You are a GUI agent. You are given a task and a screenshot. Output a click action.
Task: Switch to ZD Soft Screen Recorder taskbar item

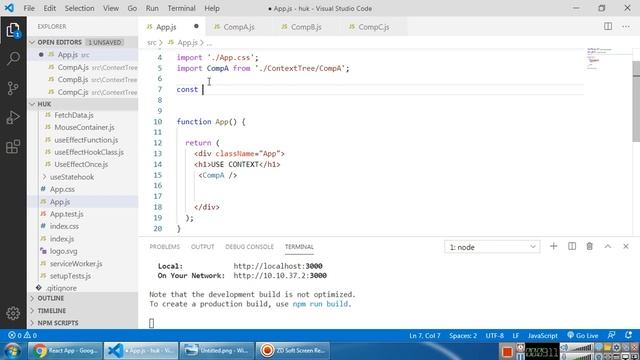click(292, 351)
